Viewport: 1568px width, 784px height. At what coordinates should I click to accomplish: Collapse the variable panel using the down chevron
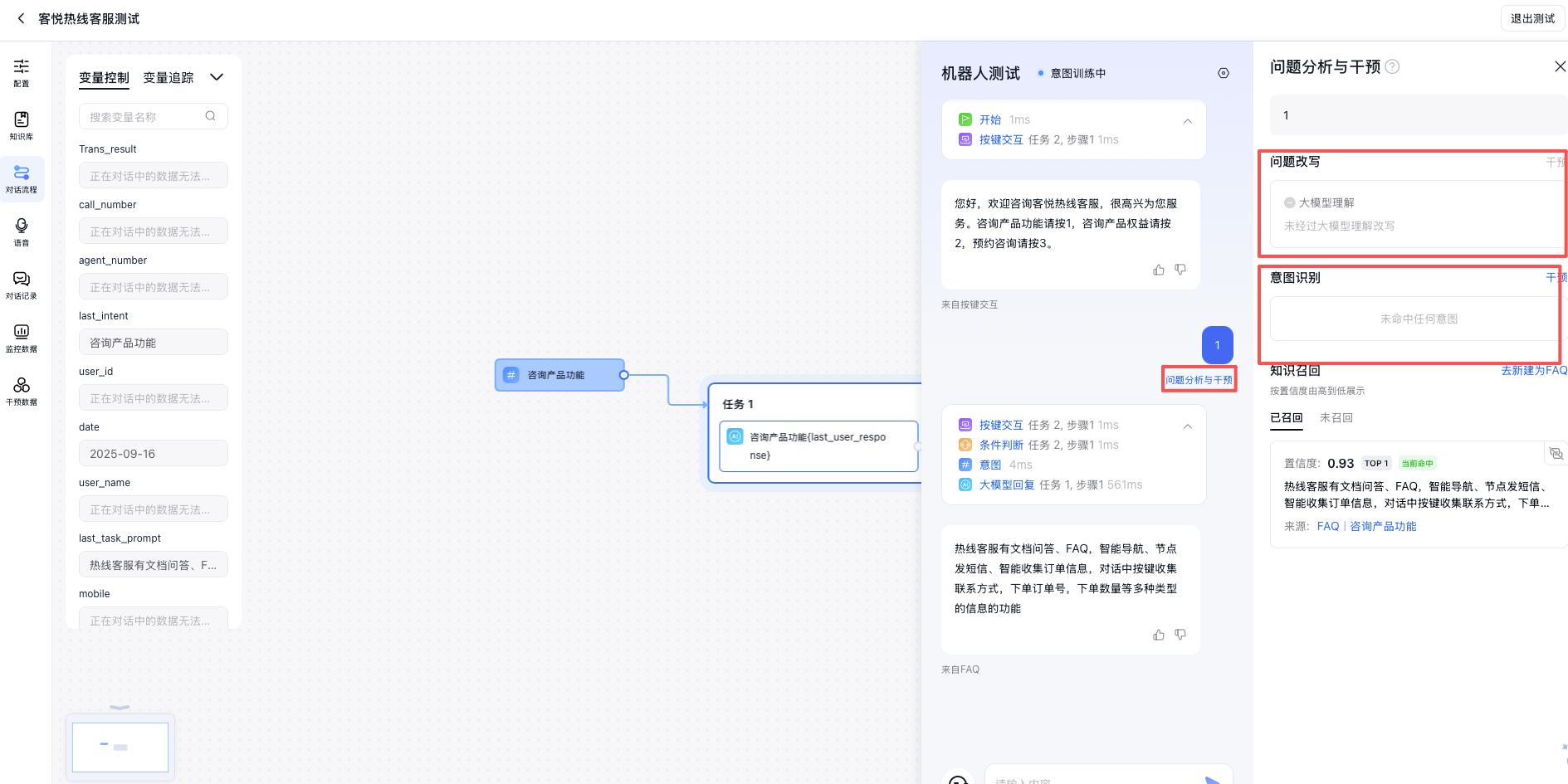[217, 77]
